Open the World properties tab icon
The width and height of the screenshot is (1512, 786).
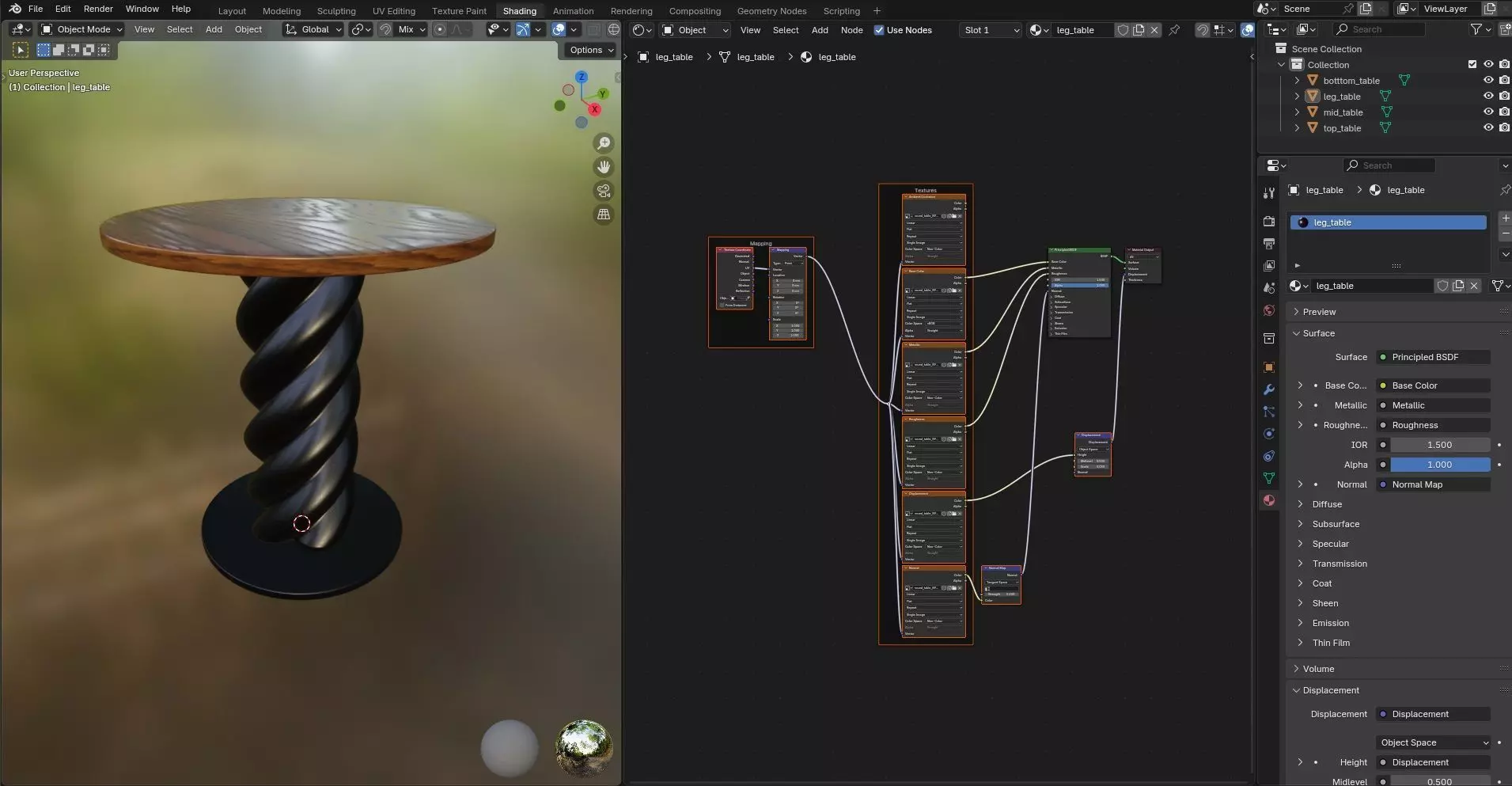click(x=1269, y=310)
